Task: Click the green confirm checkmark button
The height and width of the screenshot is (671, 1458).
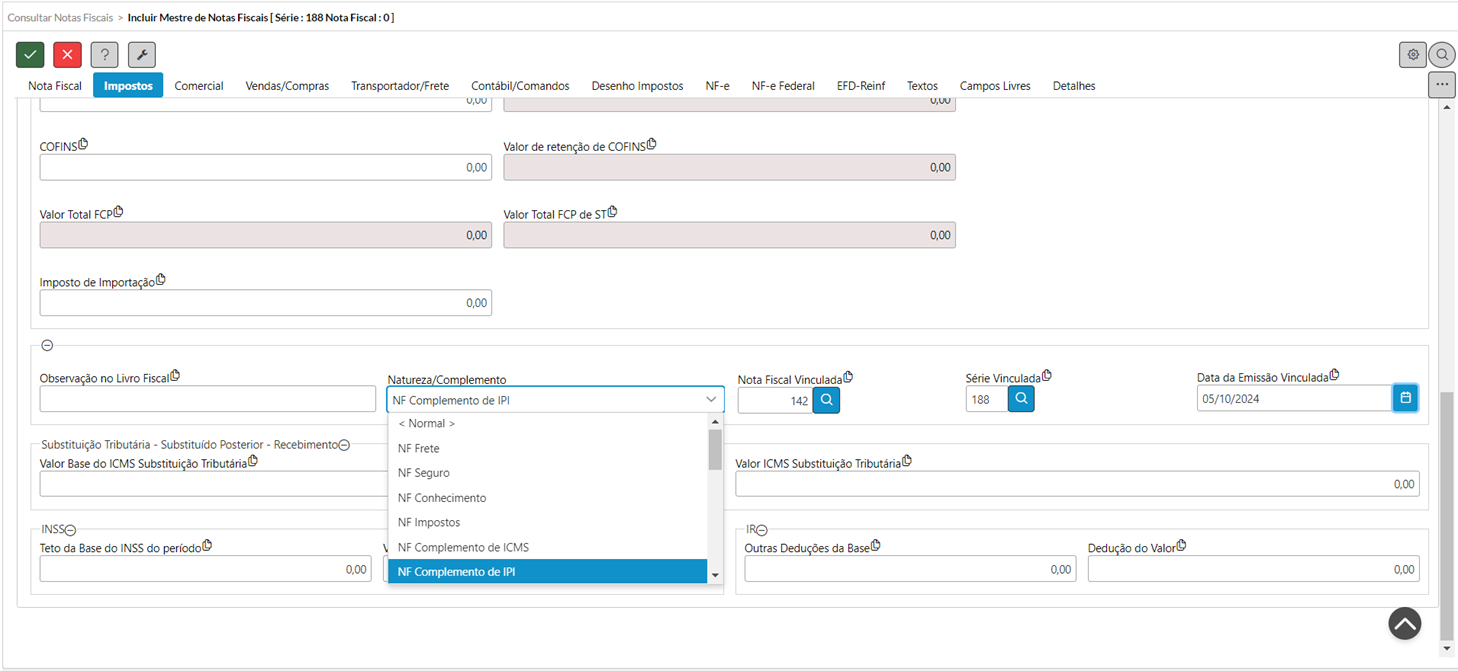Action: pyautogui.click(x=30, y=55)
